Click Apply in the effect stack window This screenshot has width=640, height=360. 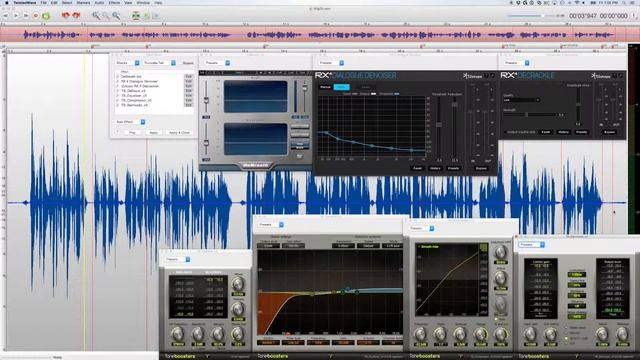coord(153,133)
